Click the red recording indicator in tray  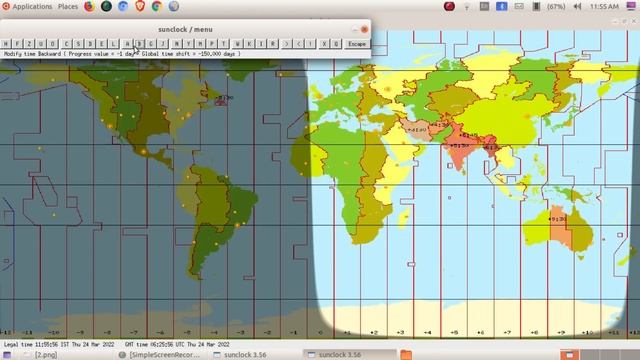click(x=449, y=6)
